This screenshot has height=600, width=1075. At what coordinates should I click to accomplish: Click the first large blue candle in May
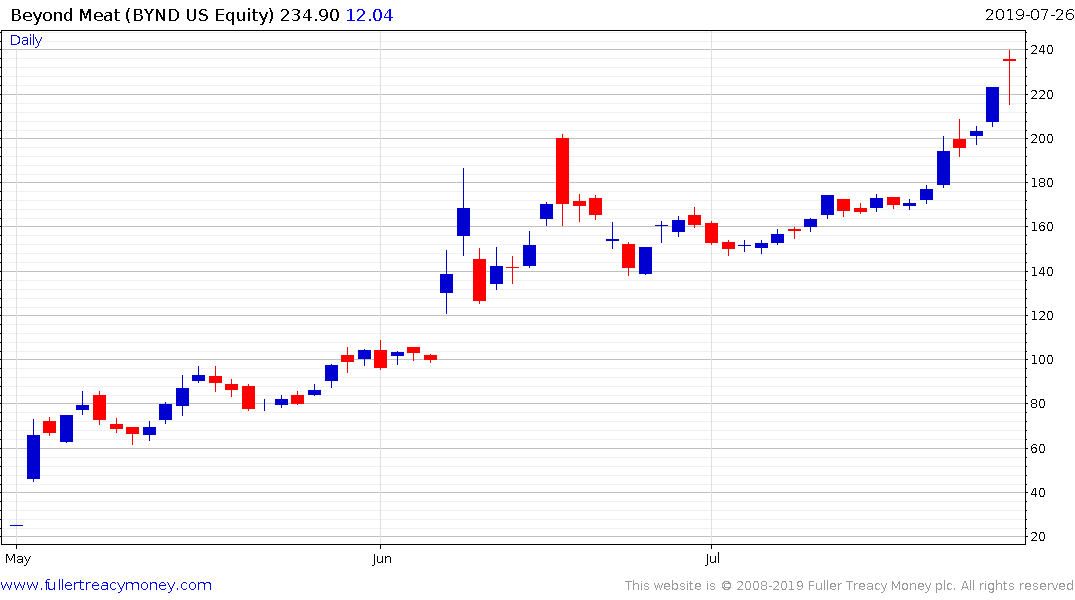[x=34, y=457]
